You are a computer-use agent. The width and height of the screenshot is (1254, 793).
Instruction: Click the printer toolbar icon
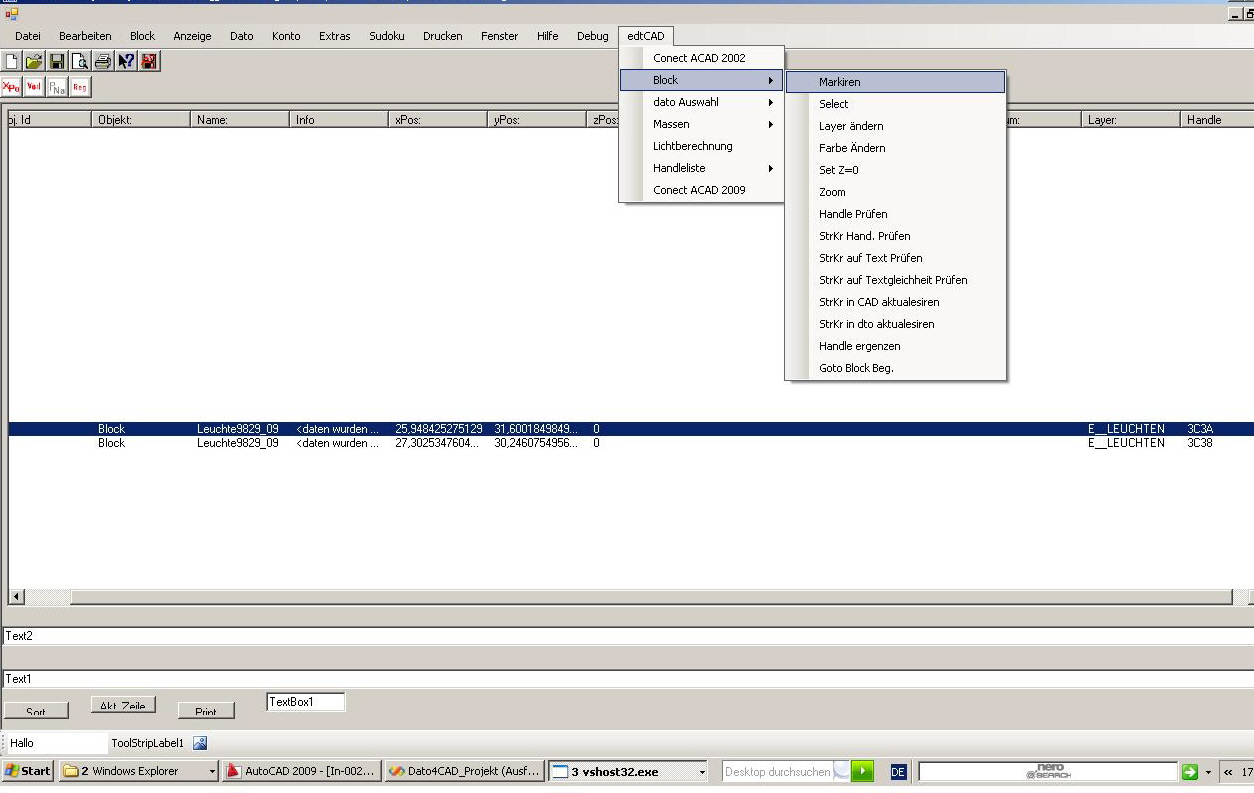click(x=103, y=62)
